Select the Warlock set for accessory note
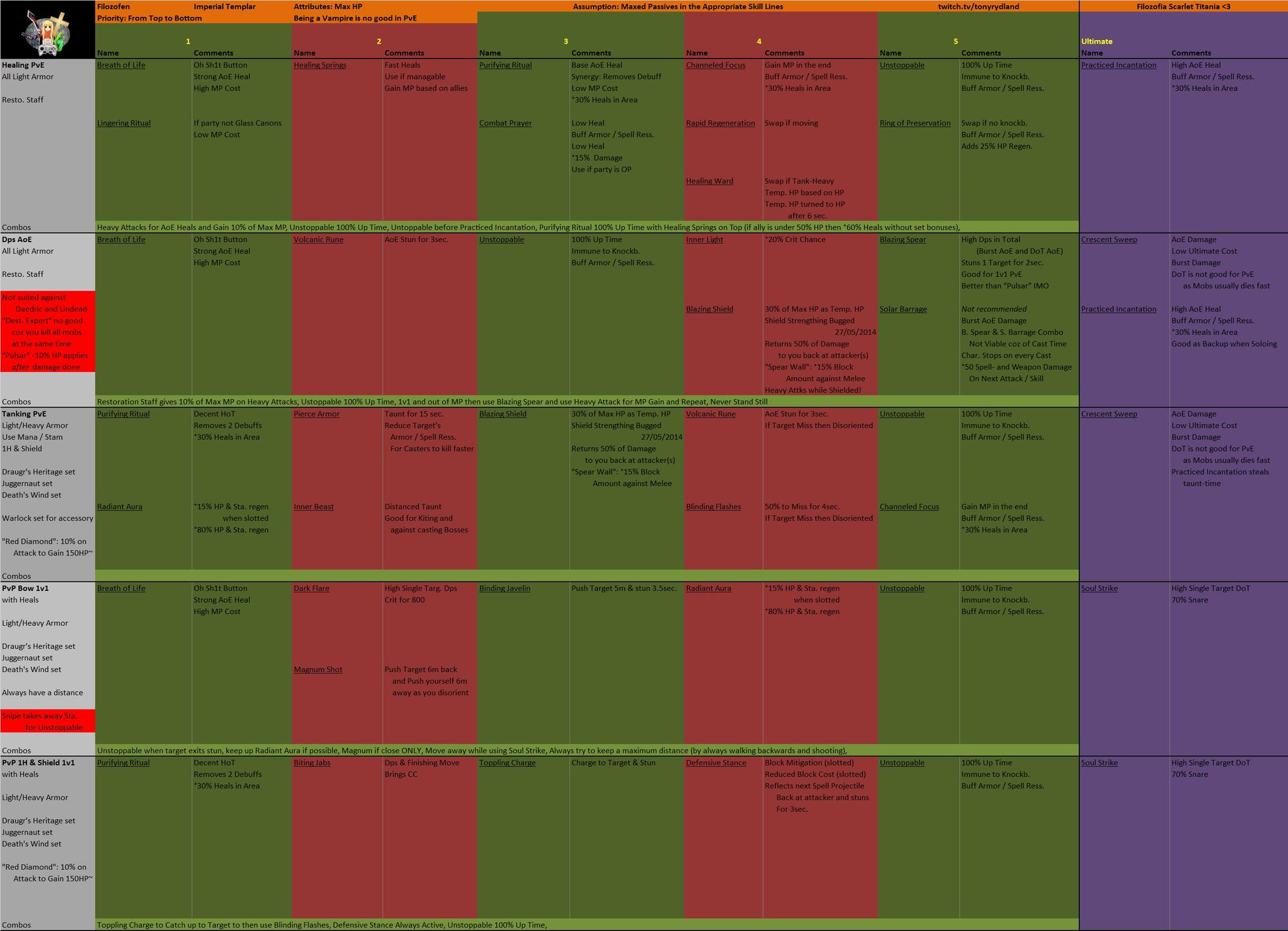The height and width of the screenshot is (931, 1288). [x=48, y=518]
